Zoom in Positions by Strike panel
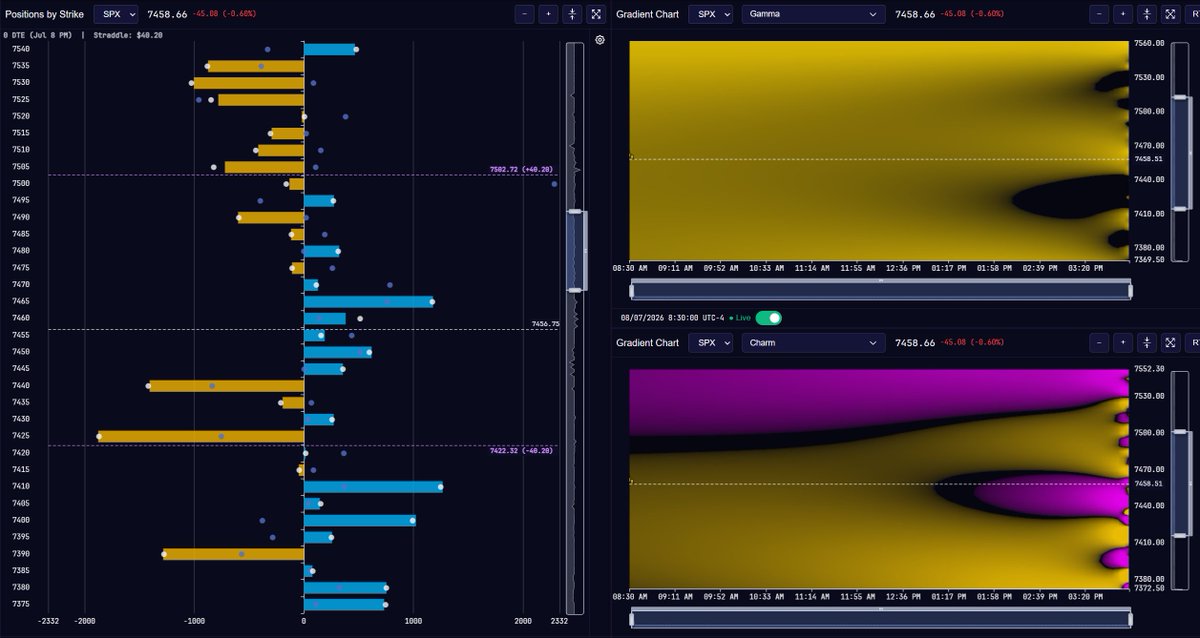Image resolution: width=1200 pixels, height=638 pixels. (x=549, y=14)
